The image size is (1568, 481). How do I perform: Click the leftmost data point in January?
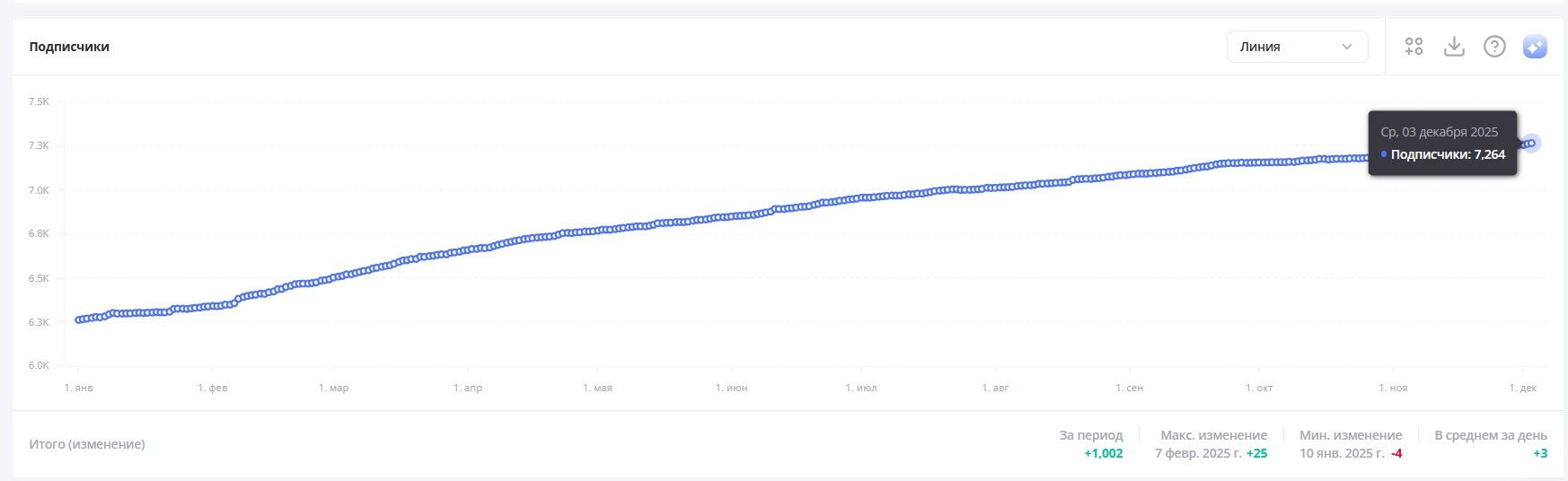coord(79,319)
